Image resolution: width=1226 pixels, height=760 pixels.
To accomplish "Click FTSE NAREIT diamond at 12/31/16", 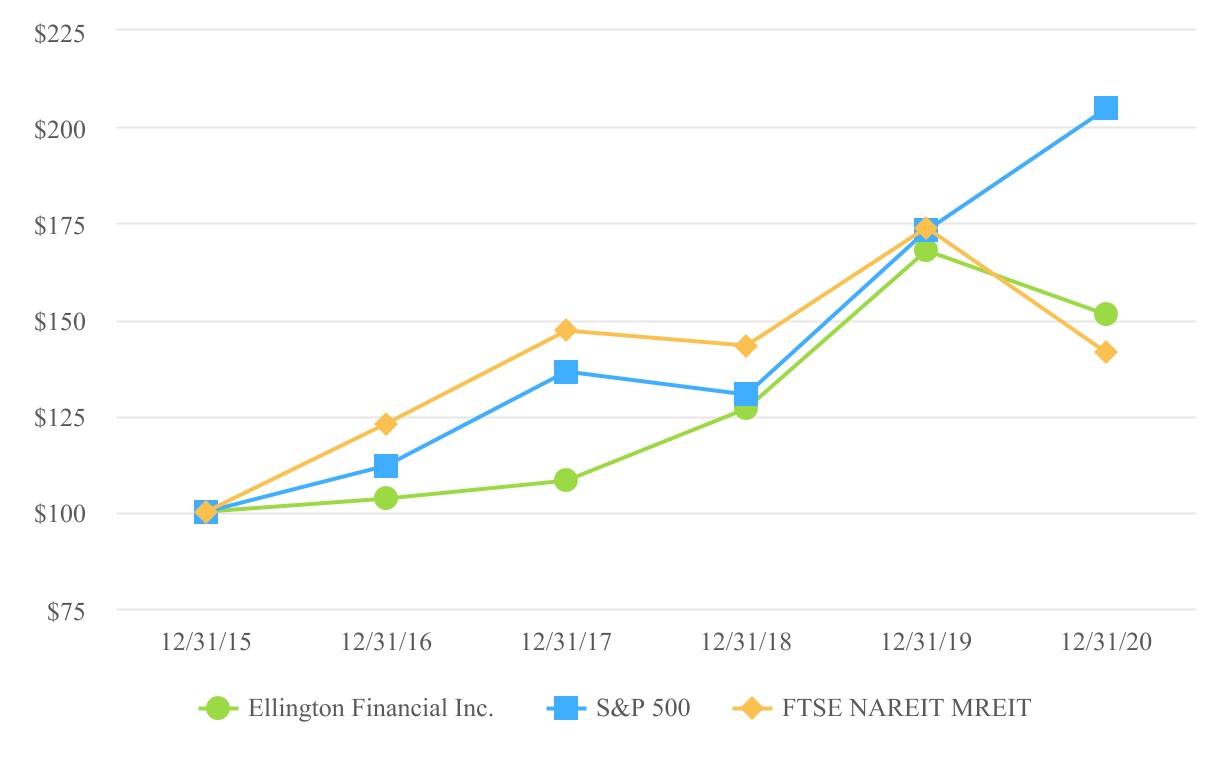I will point(386,424).
